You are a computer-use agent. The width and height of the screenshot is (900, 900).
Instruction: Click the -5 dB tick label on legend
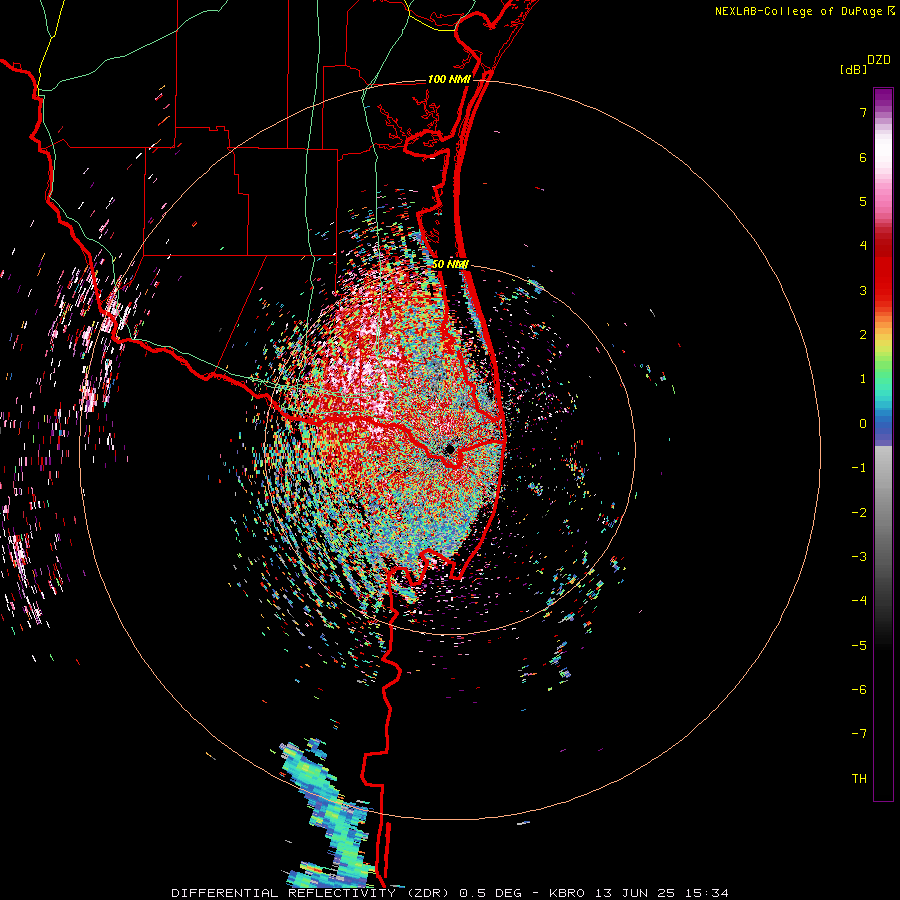pyautogui.click(x=859, y=645)
